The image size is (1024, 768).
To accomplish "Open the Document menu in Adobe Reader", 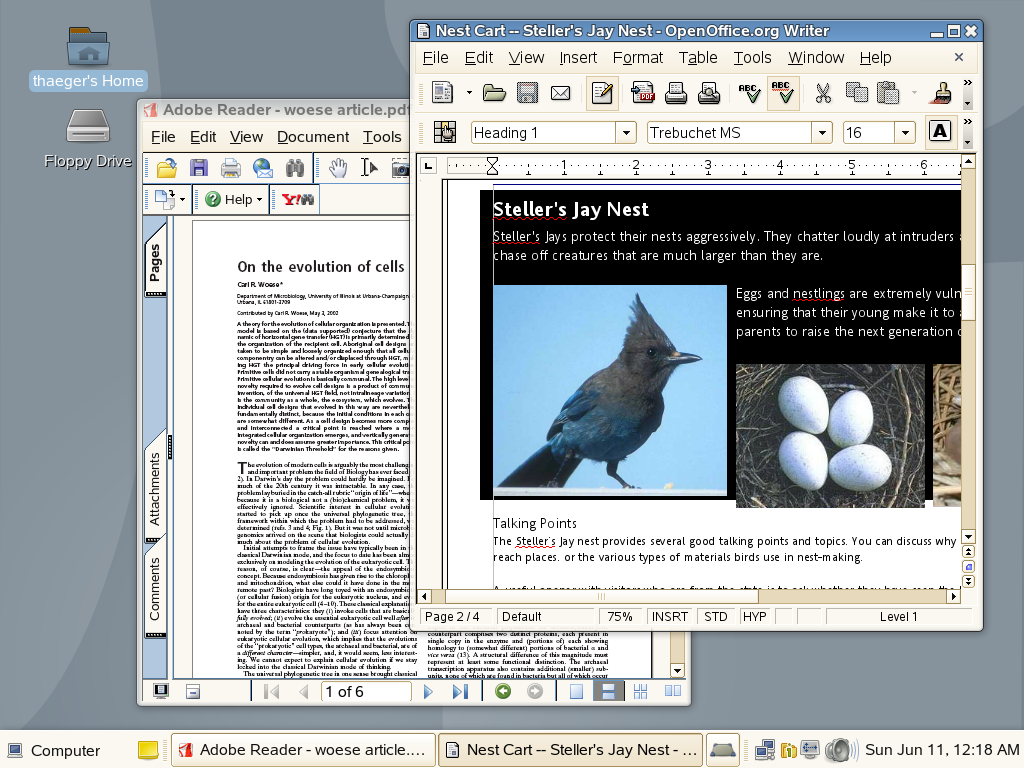I will point(313,137).
